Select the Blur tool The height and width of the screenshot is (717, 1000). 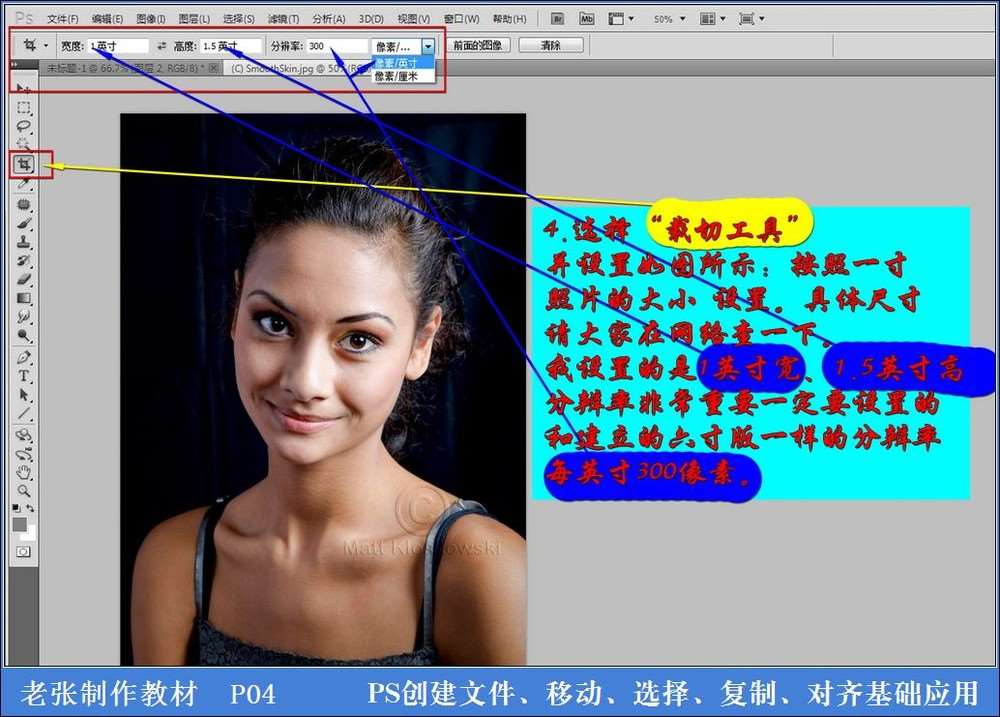24,316
